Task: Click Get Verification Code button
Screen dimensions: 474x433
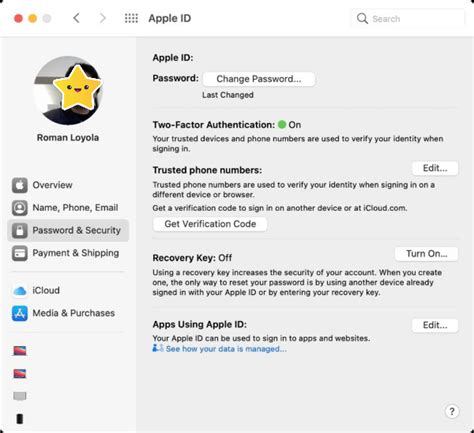Action: pyautogui.click(x=210, y=224)
